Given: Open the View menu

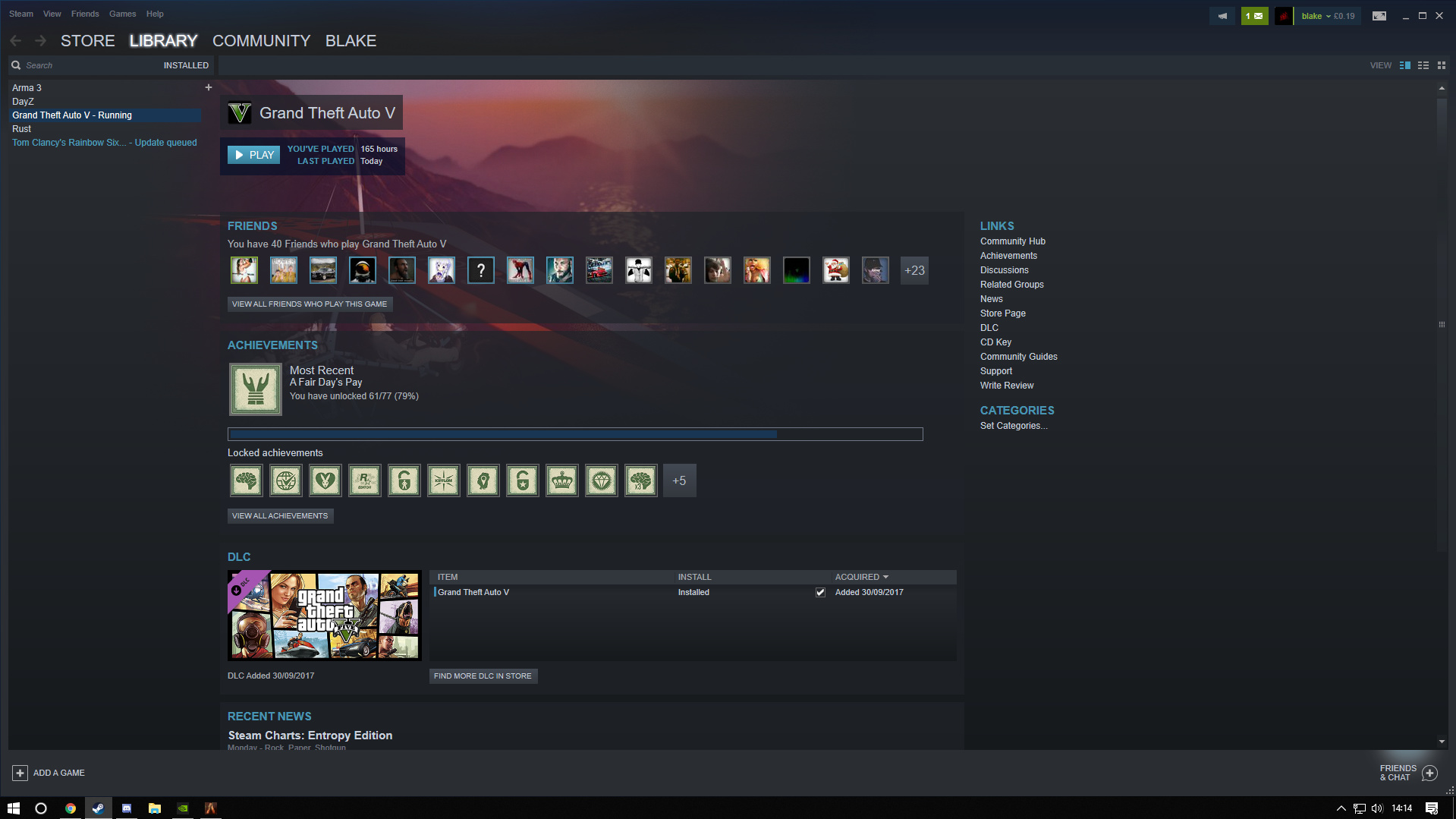Looking at the screenshot, I should tap(52, 14).
